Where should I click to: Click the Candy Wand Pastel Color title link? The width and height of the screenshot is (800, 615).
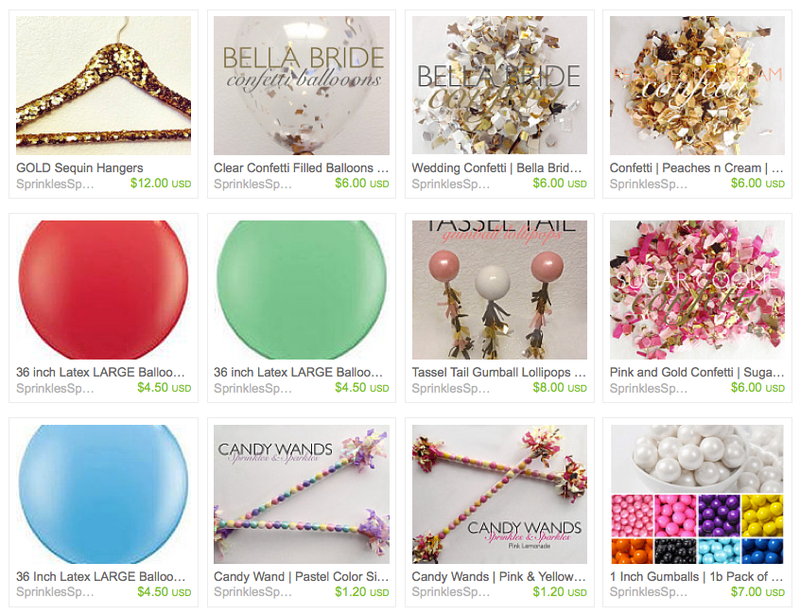click(x=301, y=577)
